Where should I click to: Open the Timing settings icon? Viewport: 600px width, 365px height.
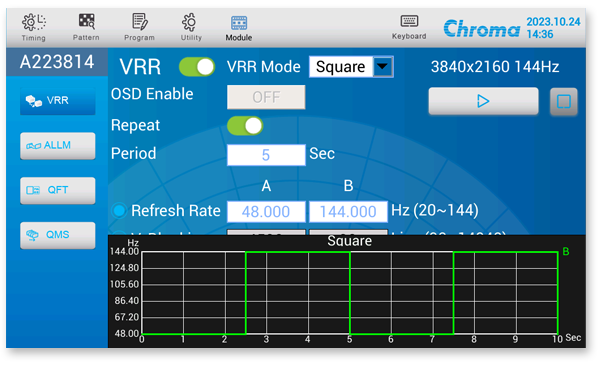[34, 27]
